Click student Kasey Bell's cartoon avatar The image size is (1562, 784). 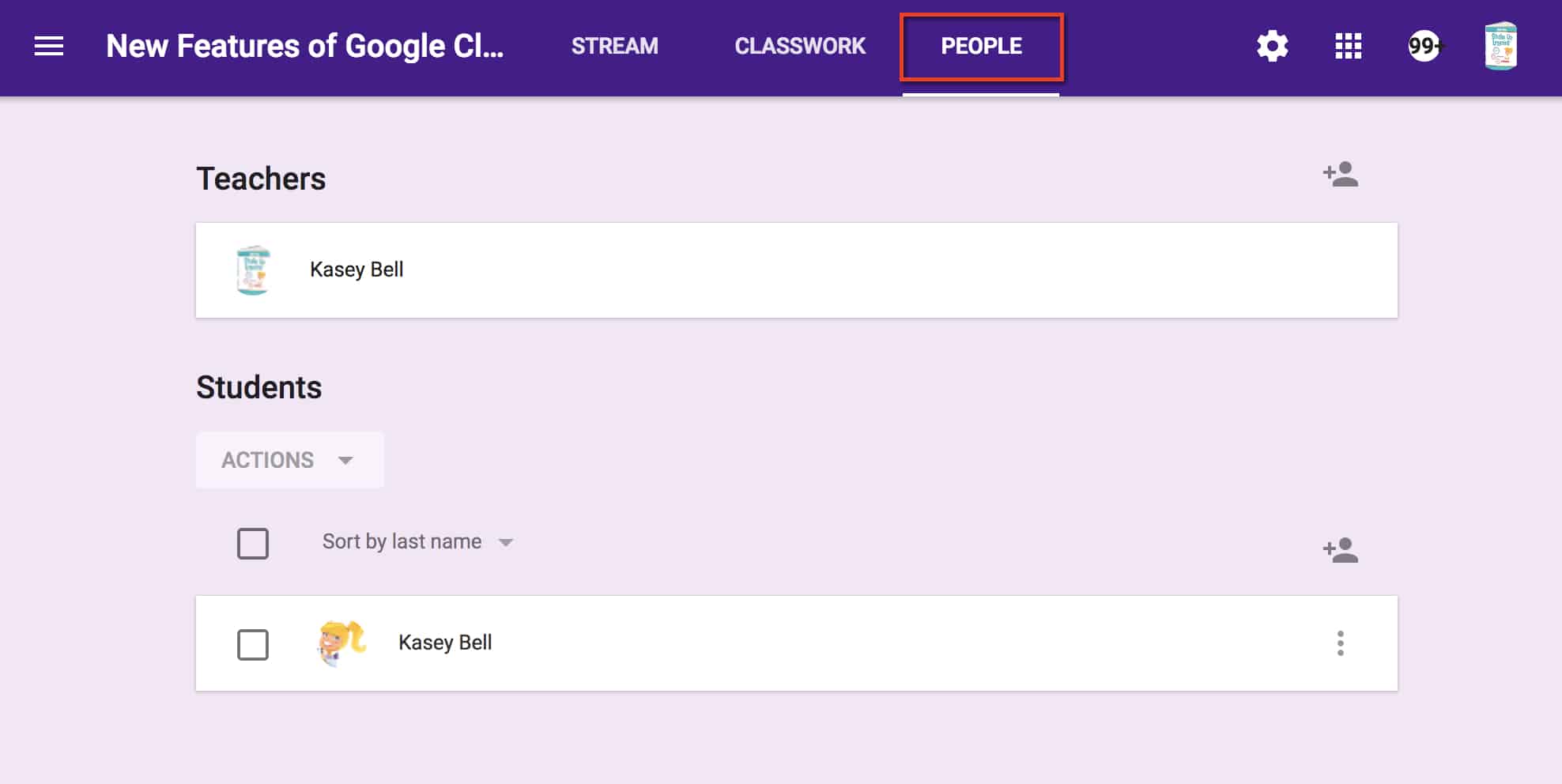pyautogui.click(x=341, y=643)
